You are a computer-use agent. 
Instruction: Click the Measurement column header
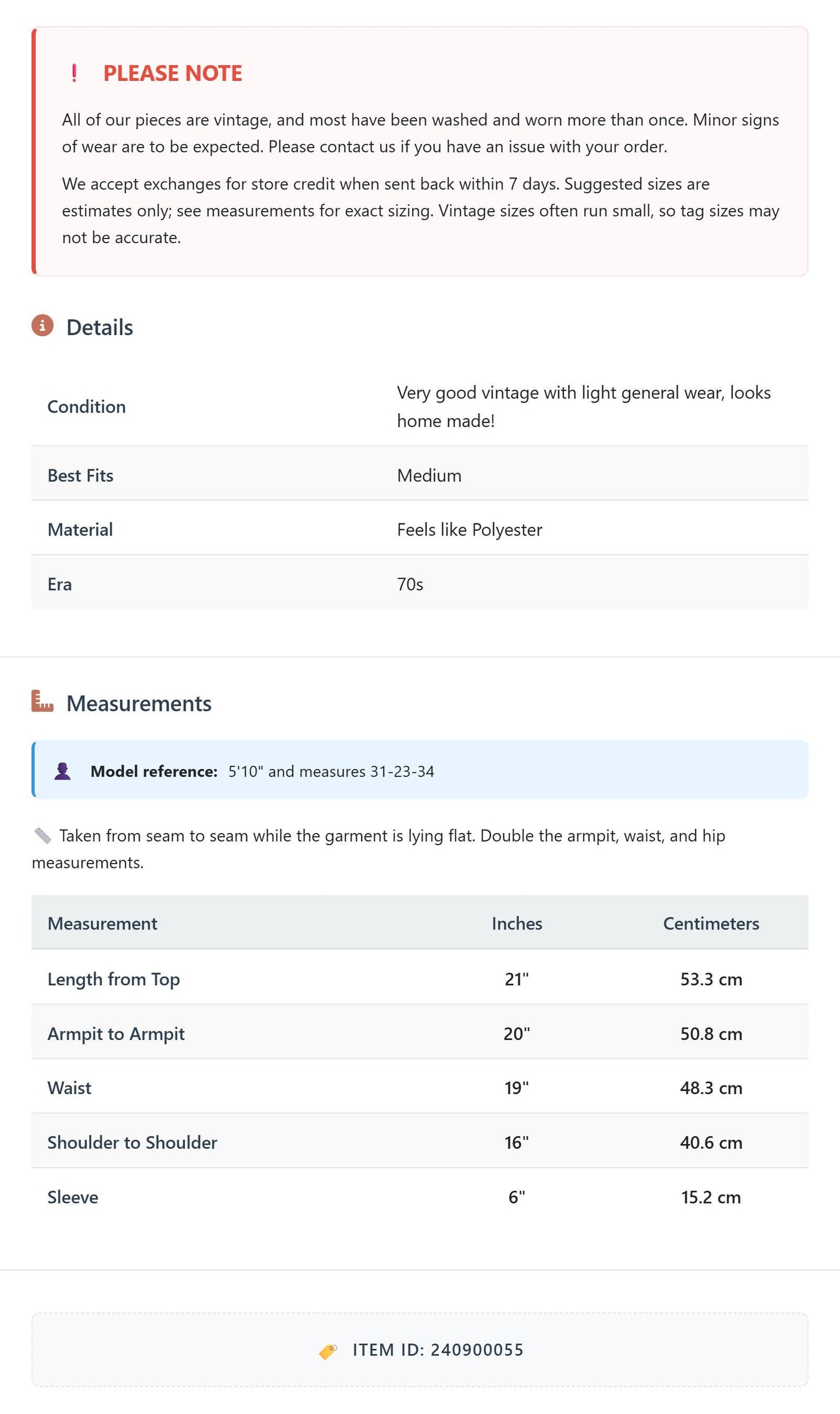[102, 924]
